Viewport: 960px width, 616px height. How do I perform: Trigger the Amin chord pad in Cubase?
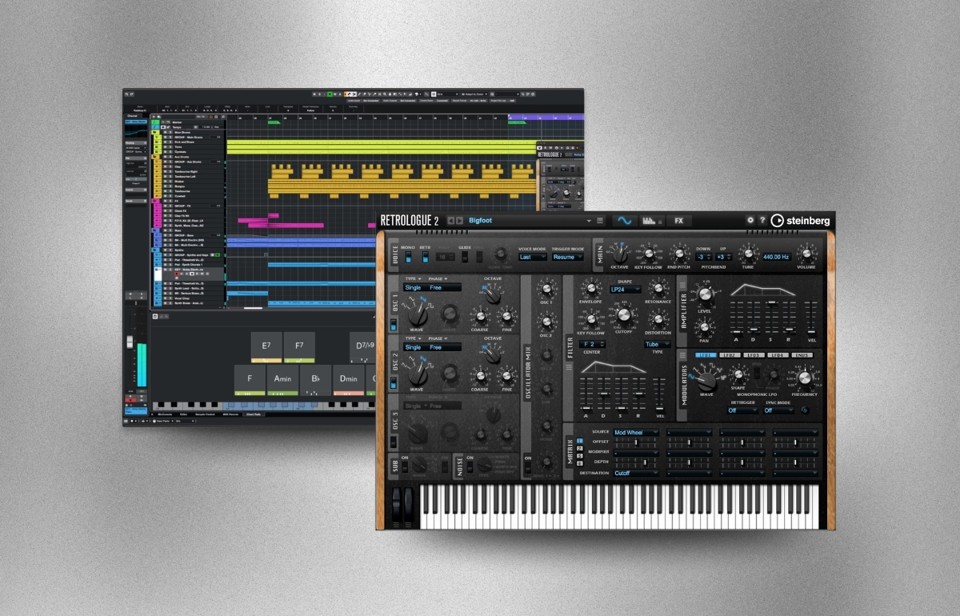point(282,380)
